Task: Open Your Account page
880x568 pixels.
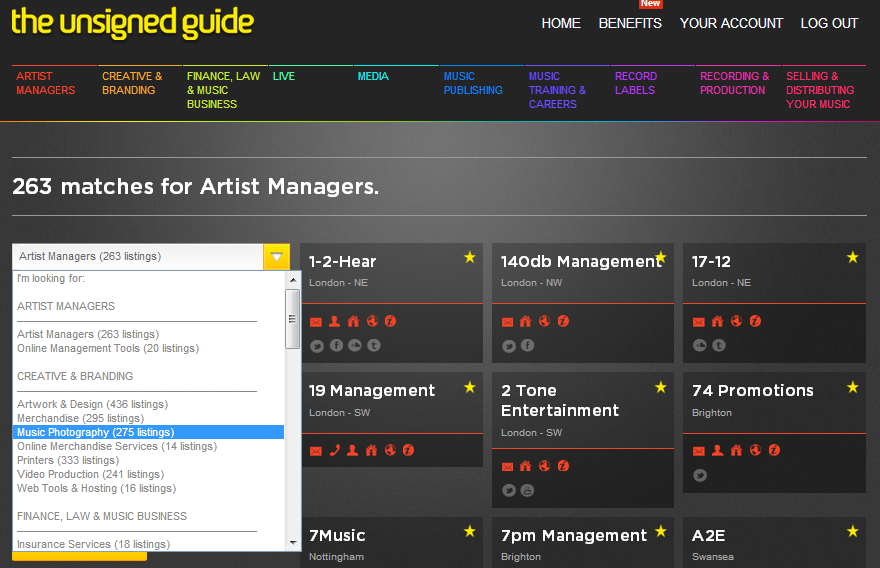Action: tap(731, 23)
